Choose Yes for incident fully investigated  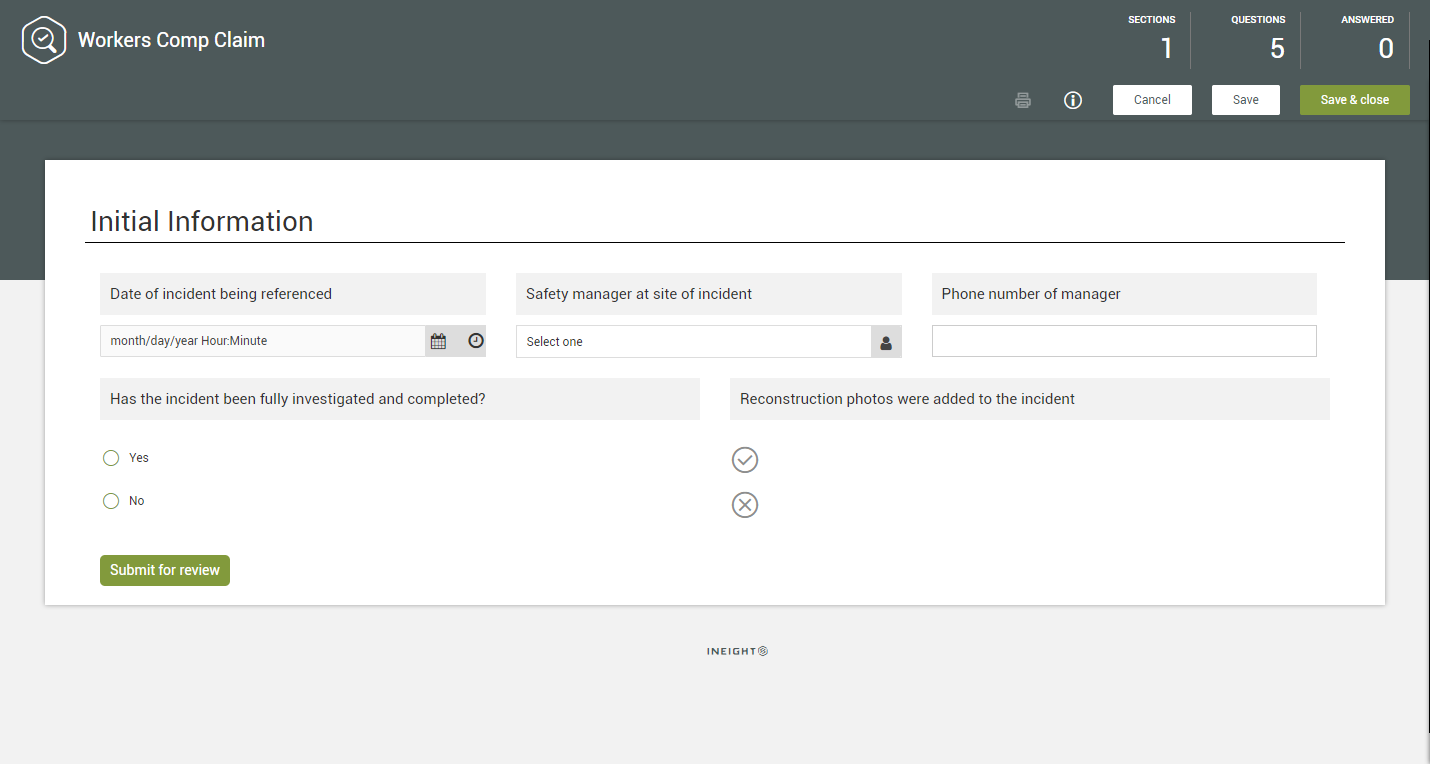[111, 458]
